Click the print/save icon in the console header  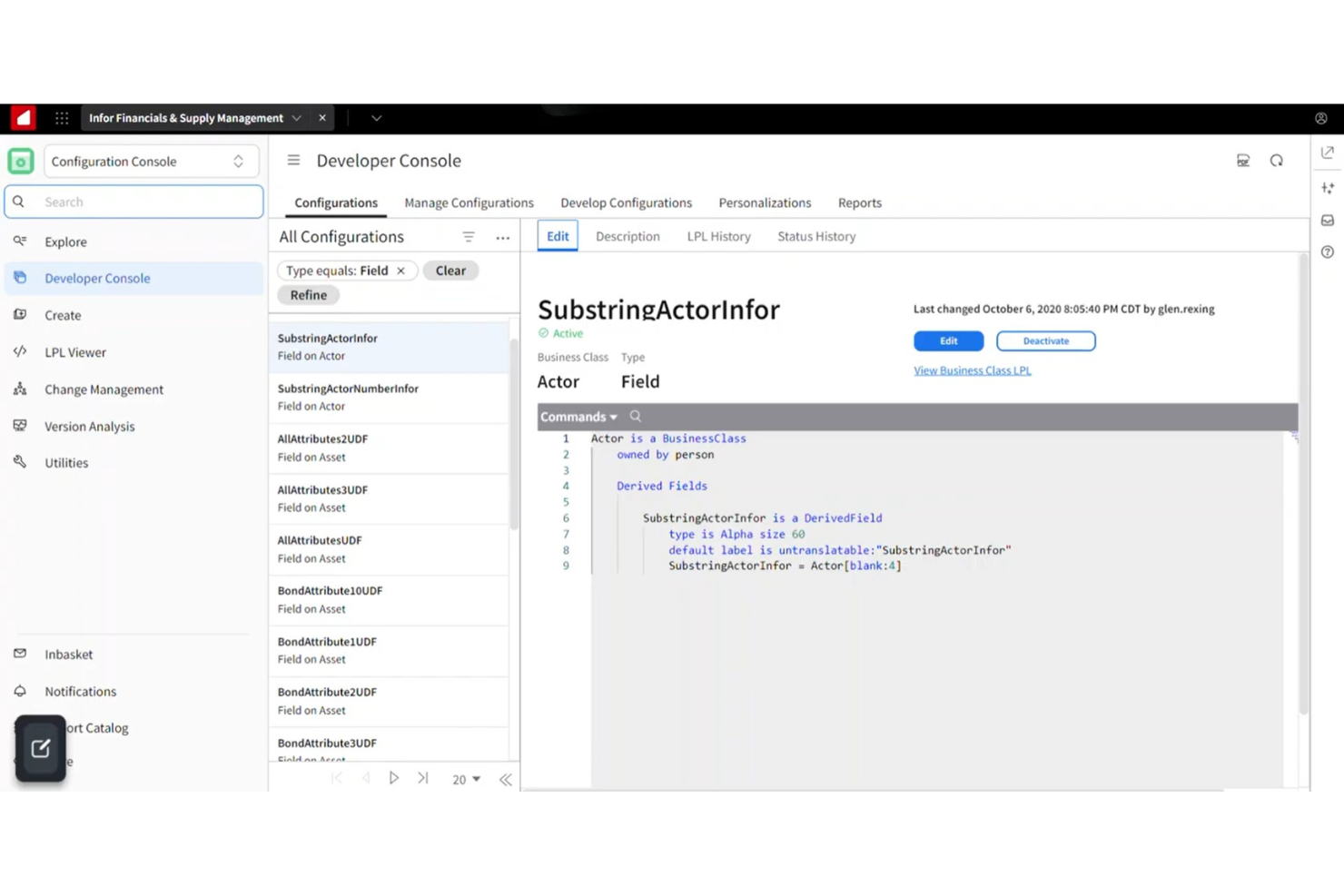pos(1243,161)
